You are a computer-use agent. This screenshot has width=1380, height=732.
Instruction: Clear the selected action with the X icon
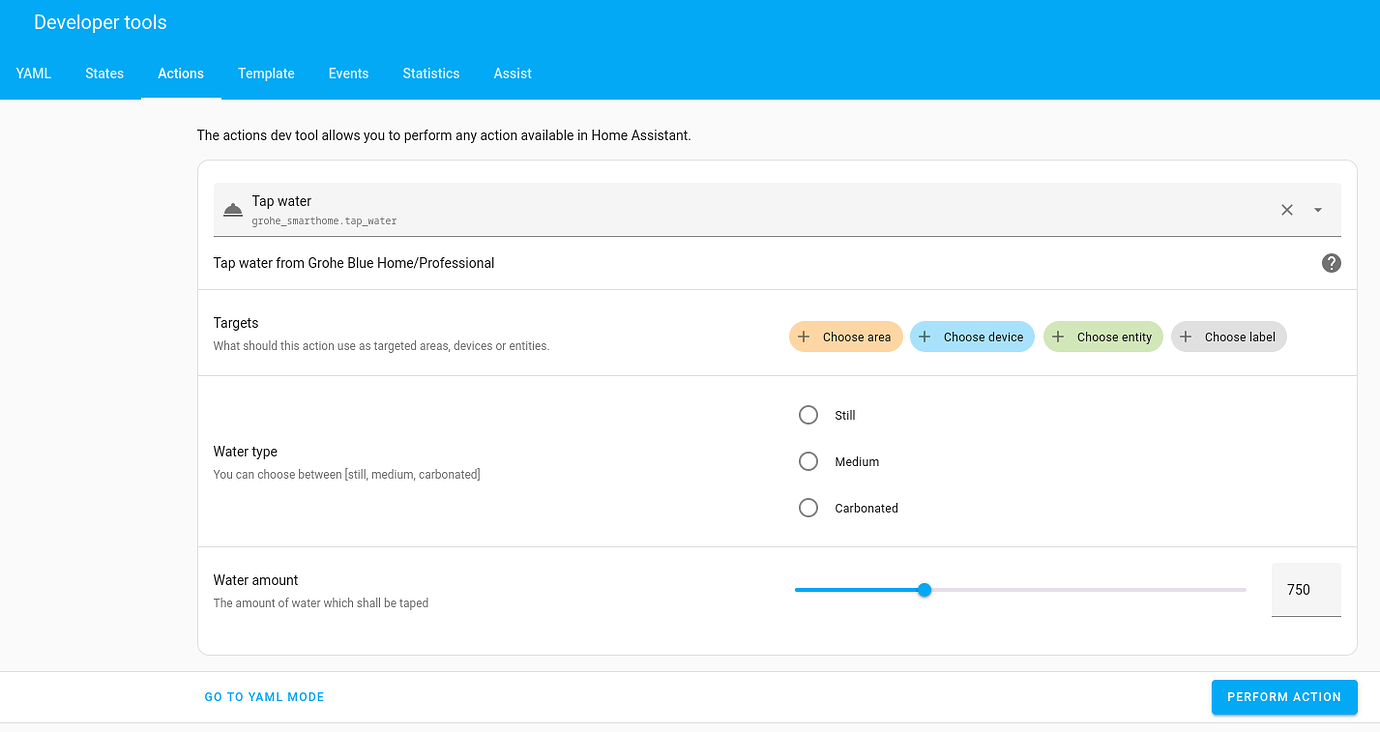tap(1287, 210)
